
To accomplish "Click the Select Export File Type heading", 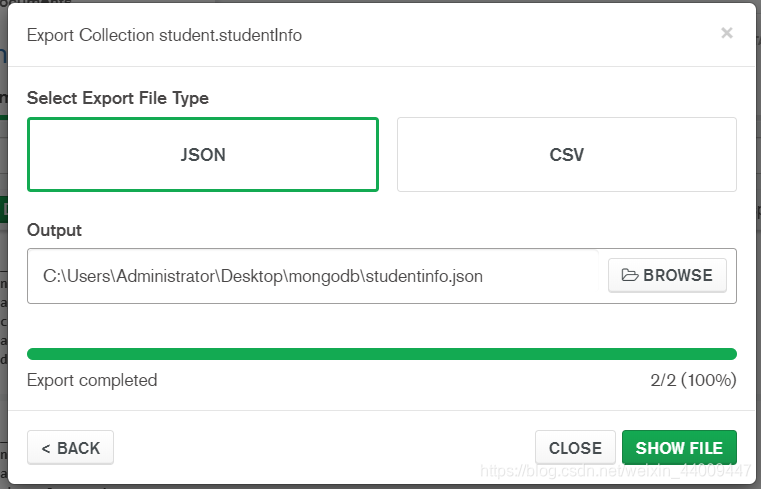I will 118,98.
